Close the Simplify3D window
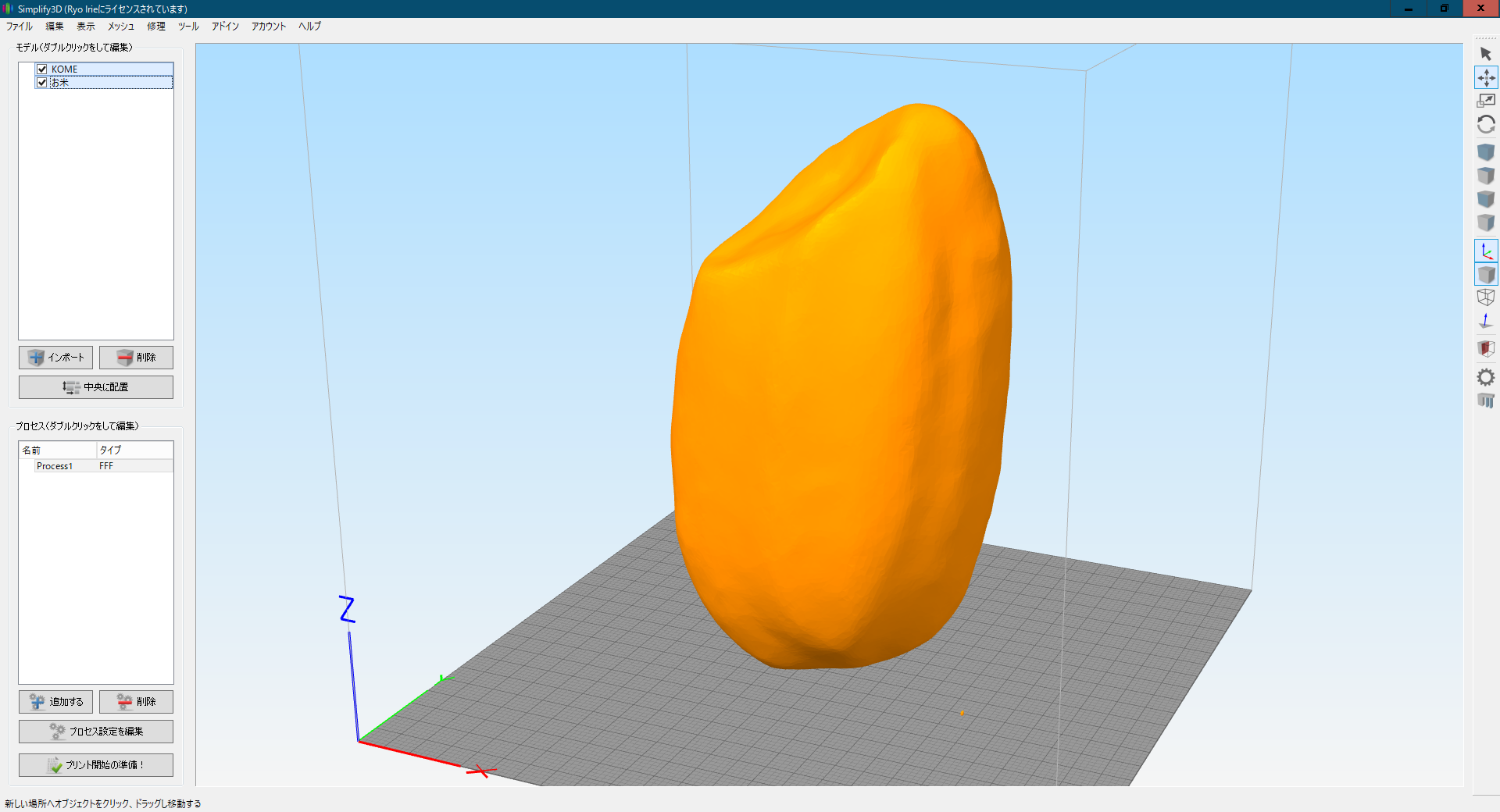This screenshot has height=812, width=1500. pyautogui.click(x=1480, y=9)
